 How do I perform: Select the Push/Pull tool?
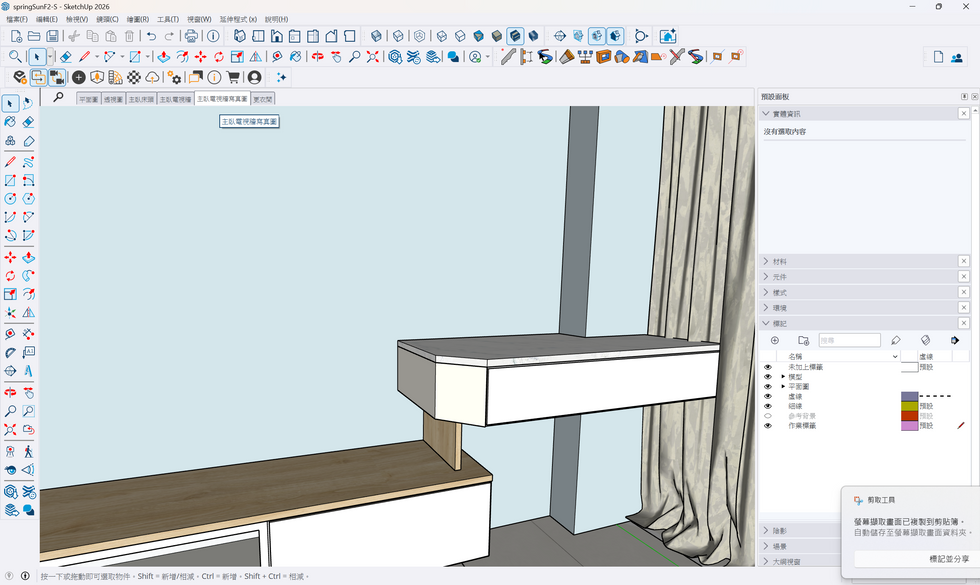(163, 57)
